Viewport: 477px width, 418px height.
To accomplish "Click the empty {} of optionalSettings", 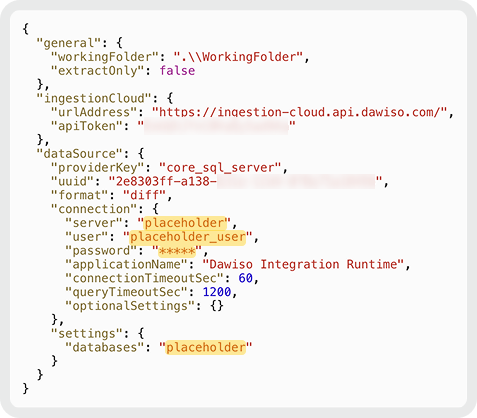I will 216,306.
